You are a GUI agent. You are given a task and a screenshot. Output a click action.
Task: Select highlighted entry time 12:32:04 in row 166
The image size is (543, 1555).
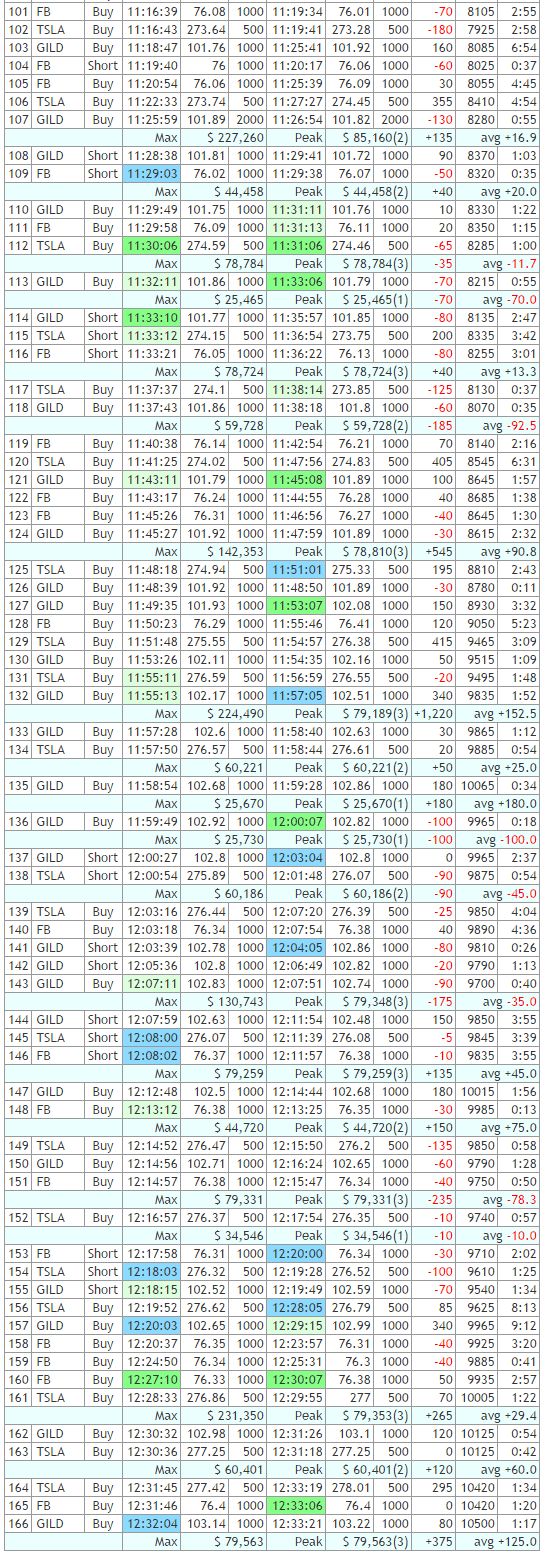[152, 1523]
